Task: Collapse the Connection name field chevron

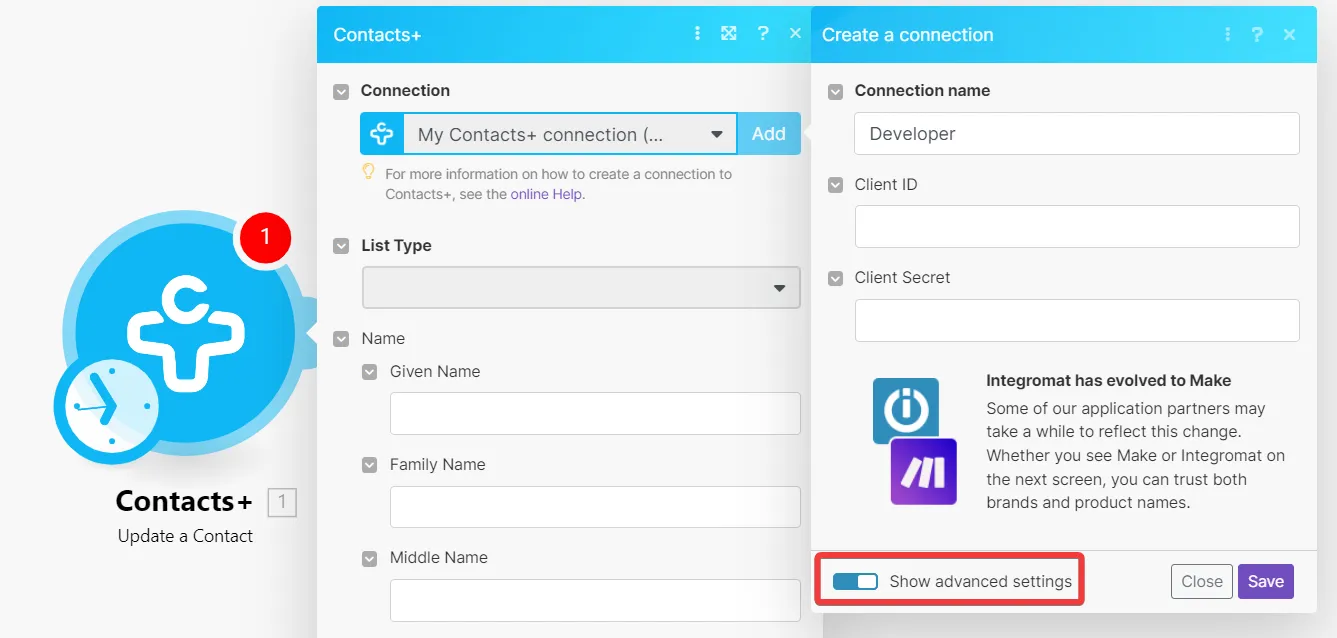Action: 836,91
